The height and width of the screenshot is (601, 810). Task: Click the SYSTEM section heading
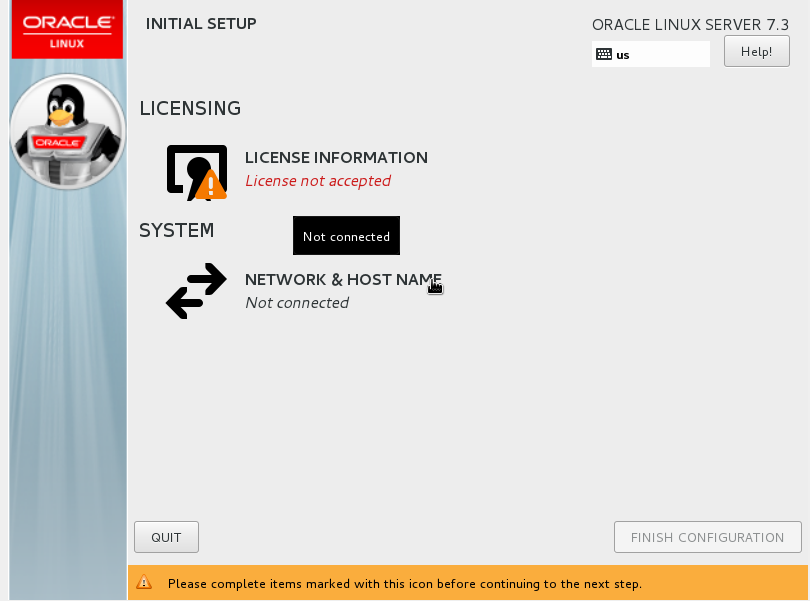[177, 230]
